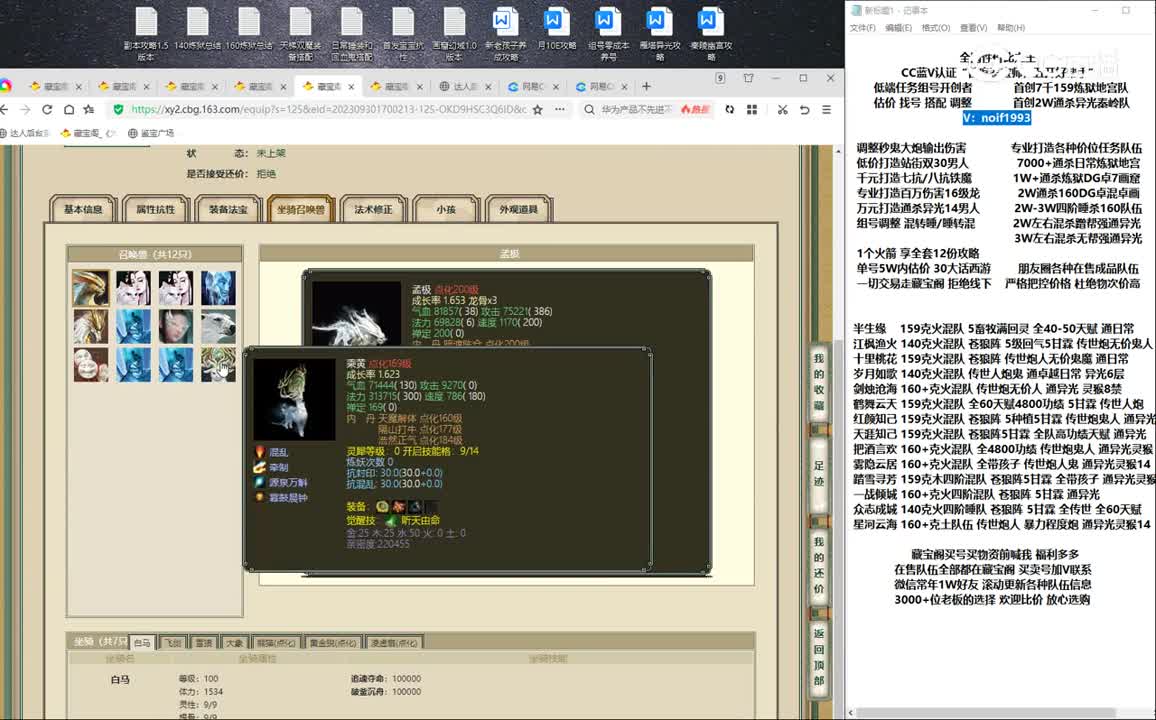
Task: Open browser screenshot scissors tool
Action: coord(782,109)
